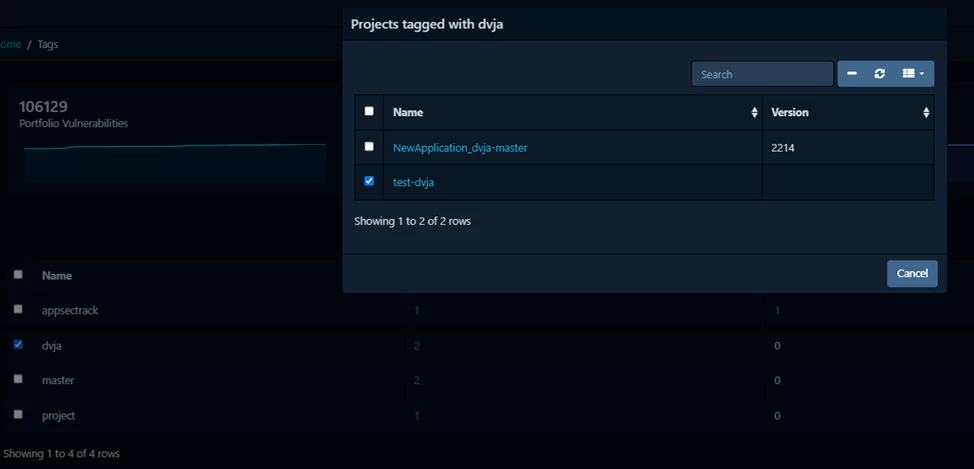Check the master tag checkbox

[18, 378]
